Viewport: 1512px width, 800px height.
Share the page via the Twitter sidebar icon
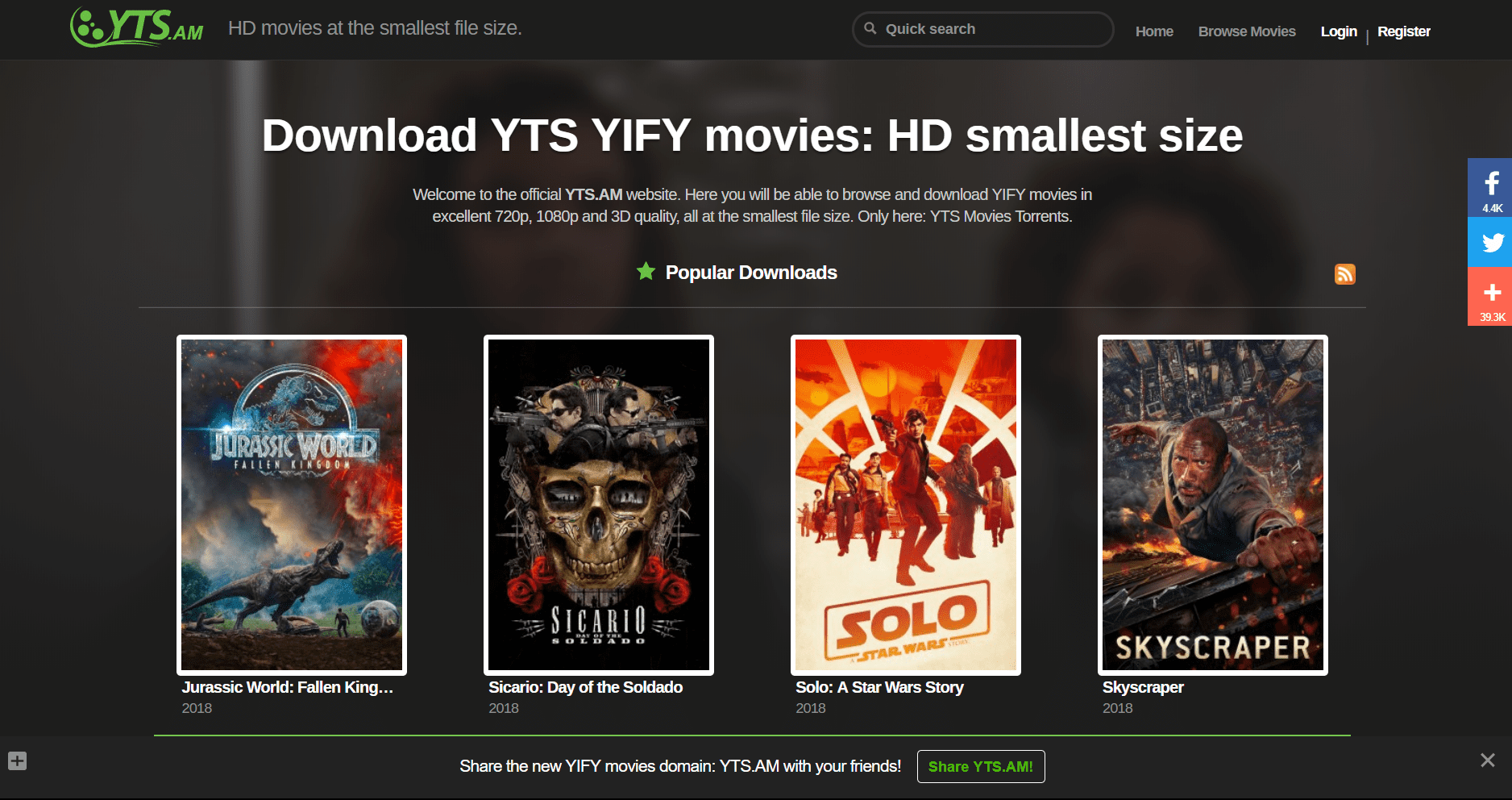[1491, 242]
